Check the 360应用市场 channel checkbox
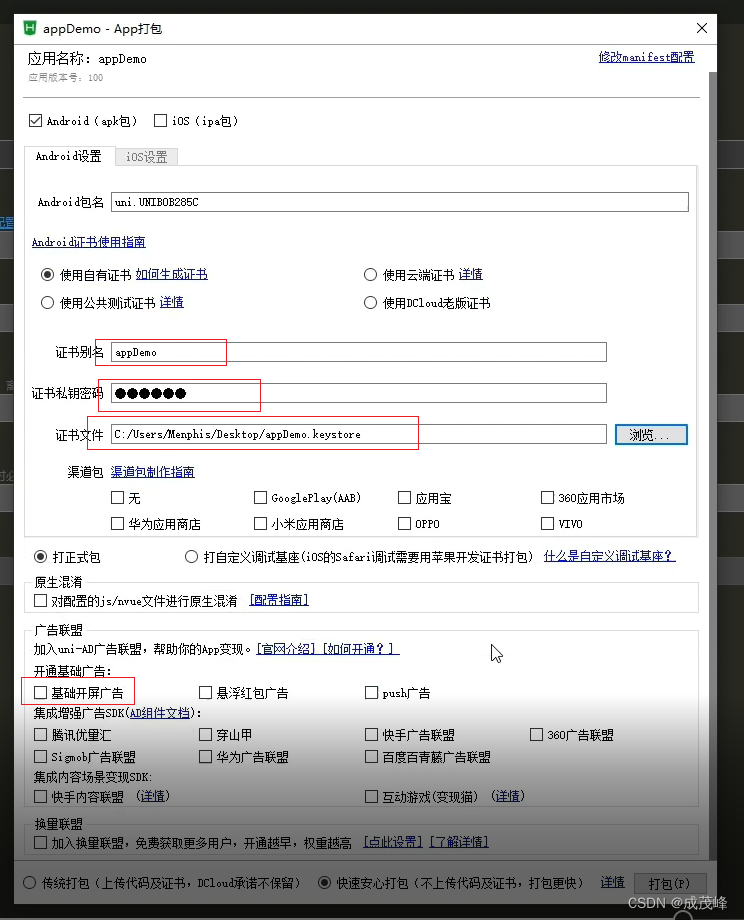 (x=547, y=498)
